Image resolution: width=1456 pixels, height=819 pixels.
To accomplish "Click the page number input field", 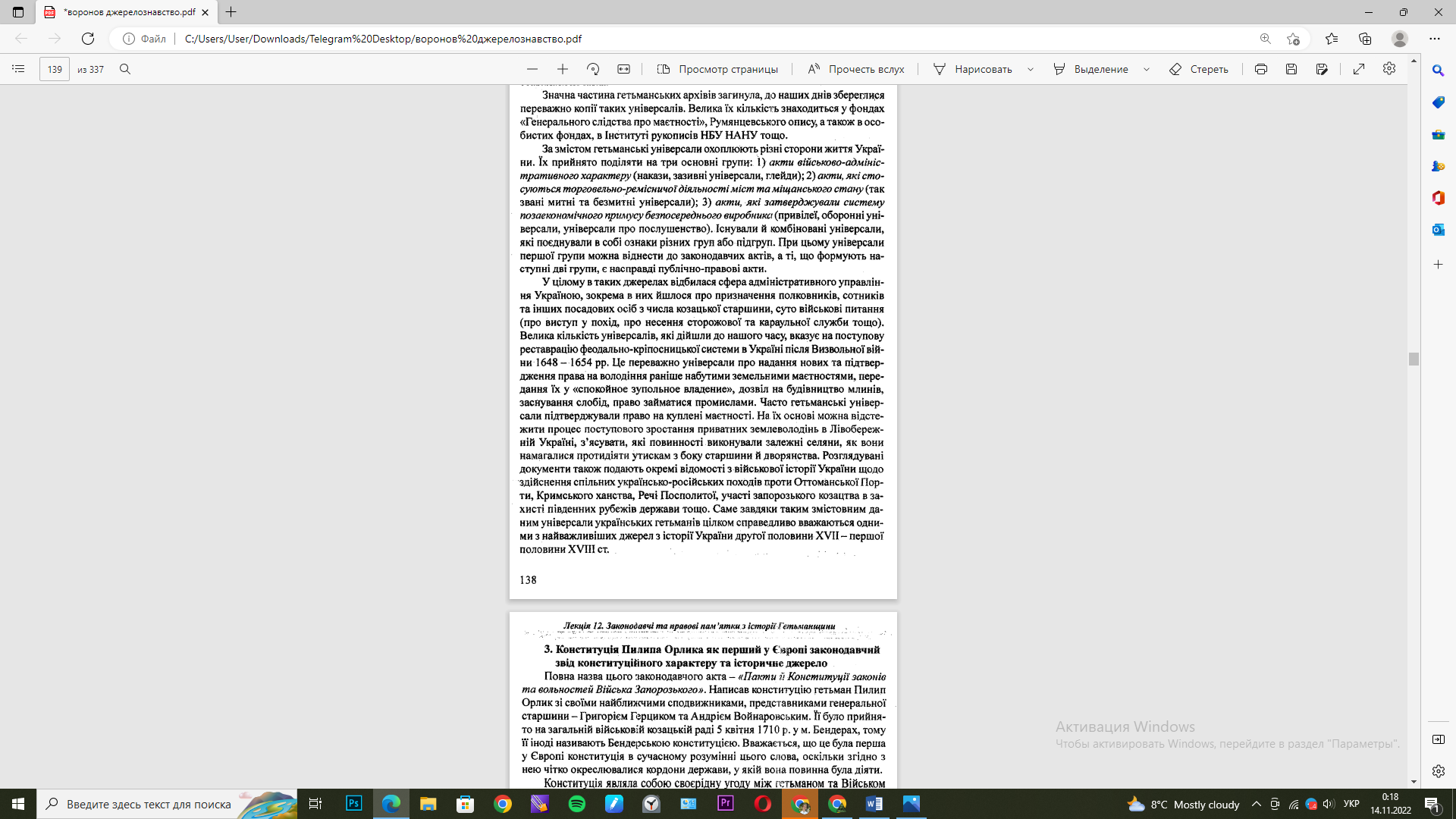I will [55, 69].
